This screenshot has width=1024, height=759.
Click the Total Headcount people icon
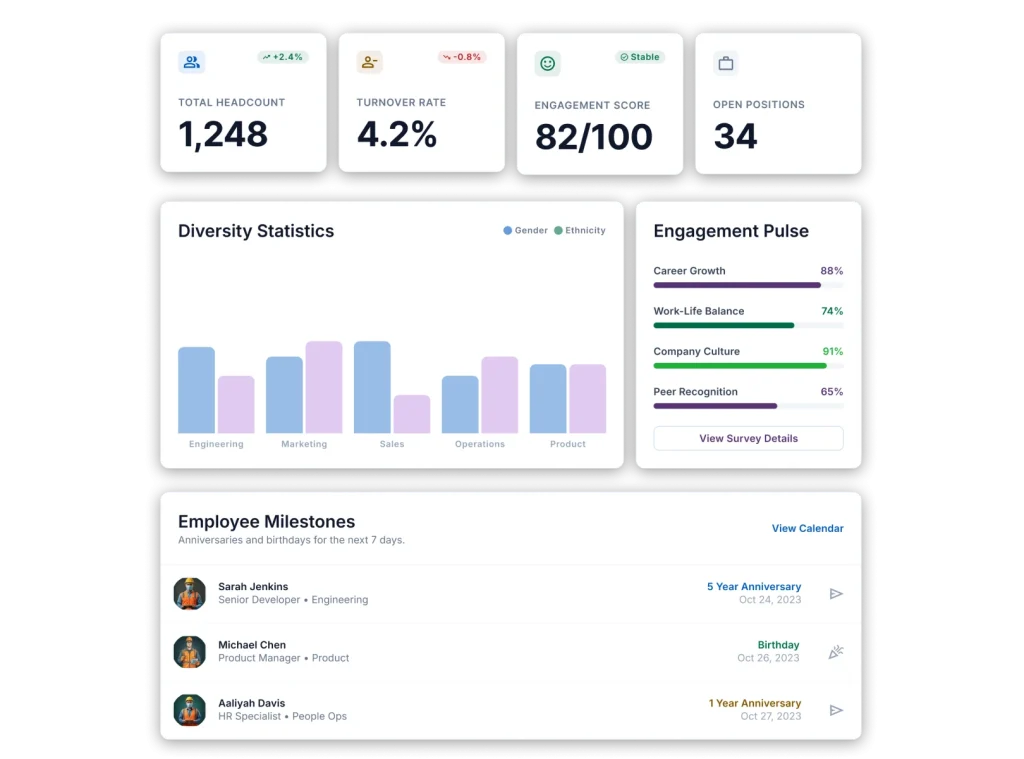(x=192, y=62)
